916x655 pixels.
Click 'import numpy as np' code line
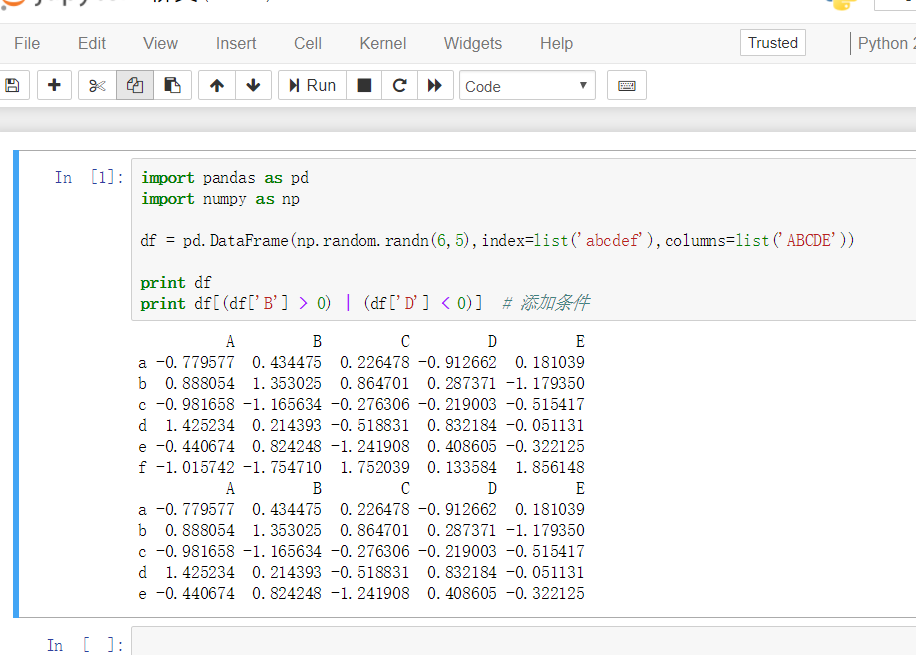[220, 199]
